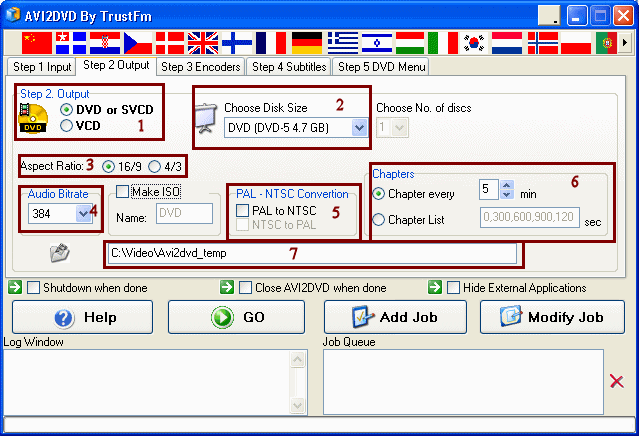
Task: Pick the Danish flag language
Action: [x=170, y=43]
